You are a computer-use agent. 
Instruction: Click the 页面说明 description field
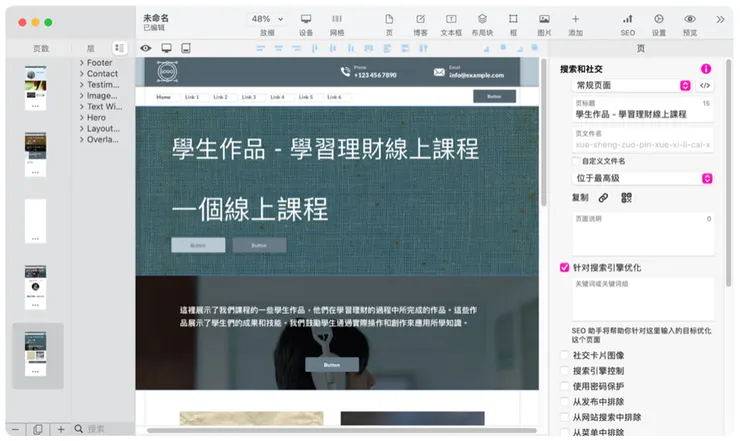point(643,234)
